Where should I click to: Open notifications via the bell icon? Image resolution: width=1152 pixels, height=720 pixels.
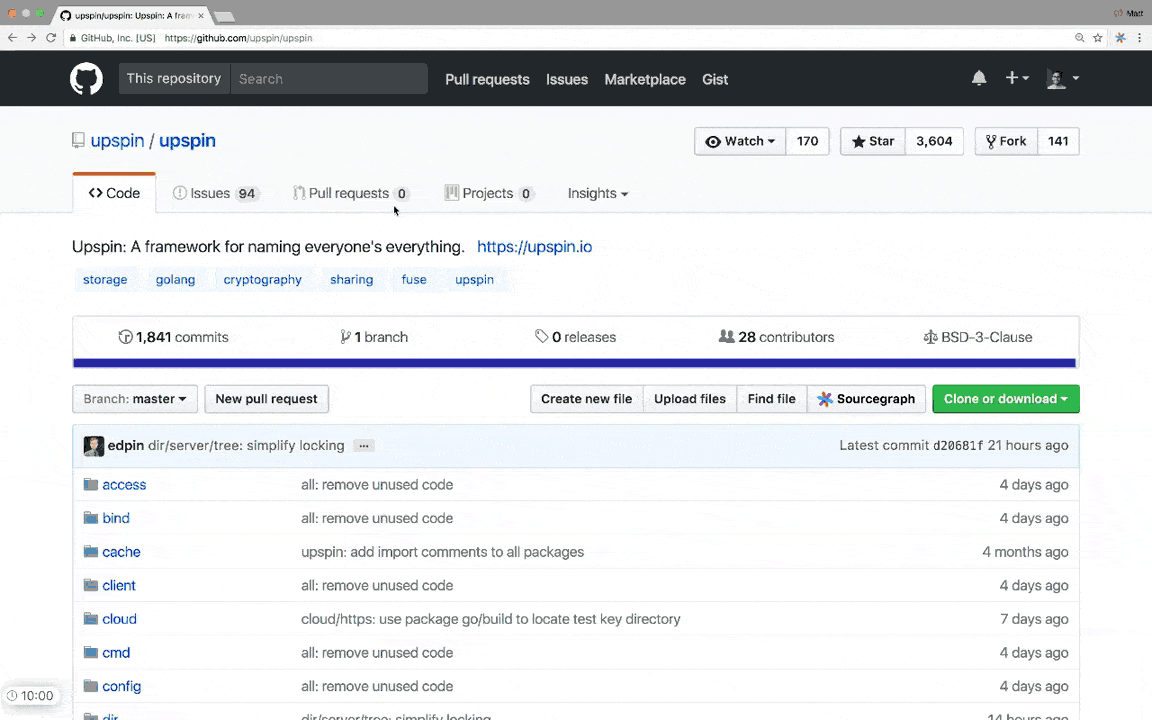pos(978,78)
